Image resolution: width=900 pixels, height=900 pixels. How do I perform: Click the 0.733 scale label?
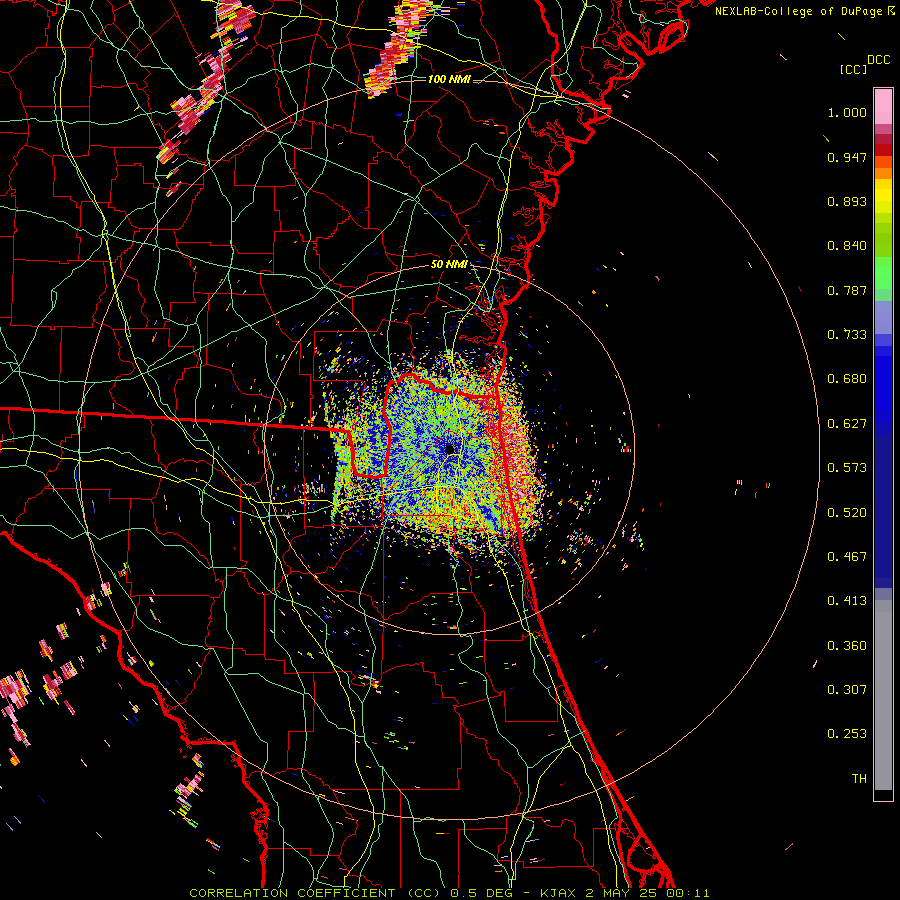(x=847, y=335)
